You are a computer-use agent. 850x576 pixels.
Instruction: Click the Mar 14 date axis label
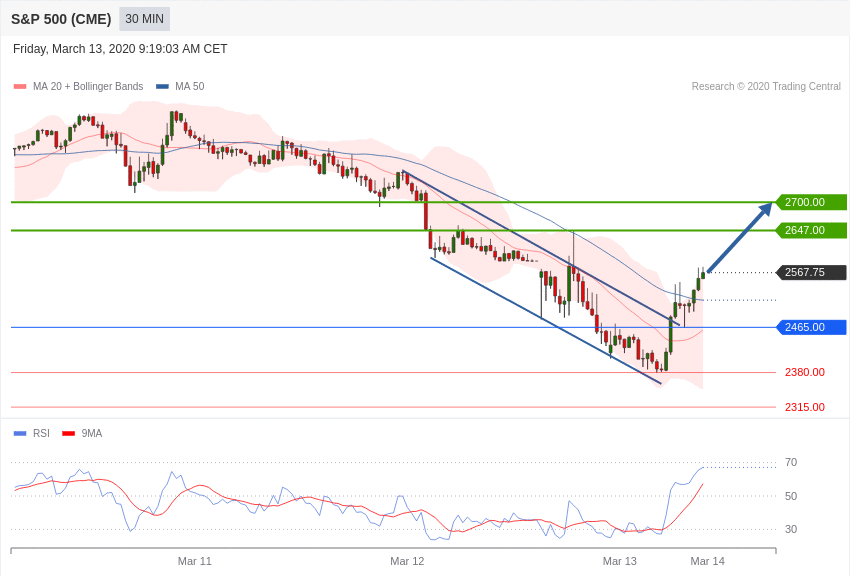coord(707,561)
